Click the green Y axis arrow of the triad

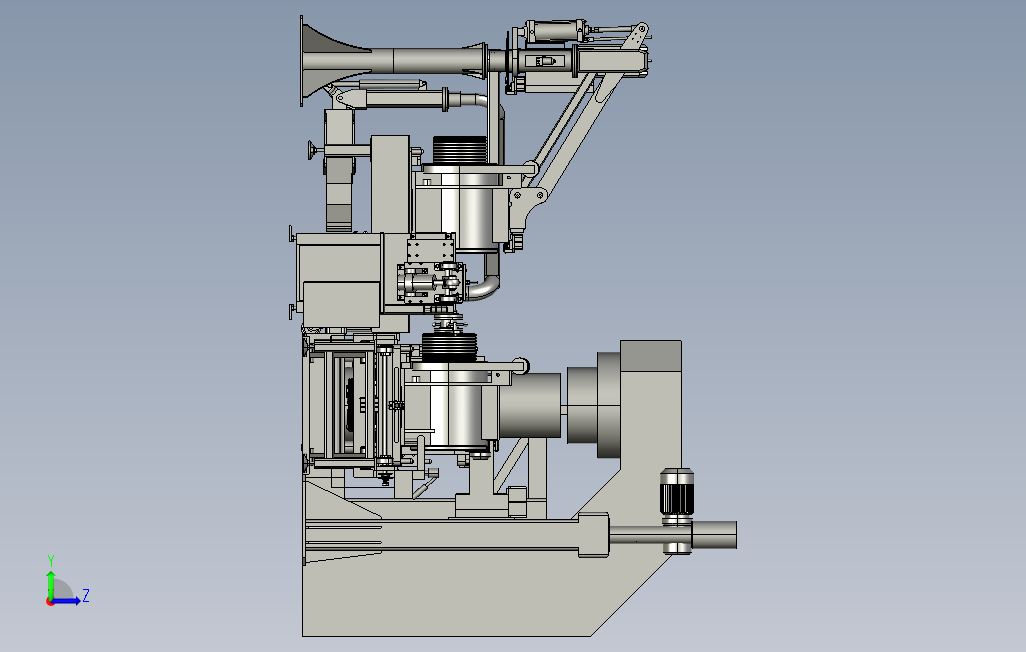[x=50, y=584]
